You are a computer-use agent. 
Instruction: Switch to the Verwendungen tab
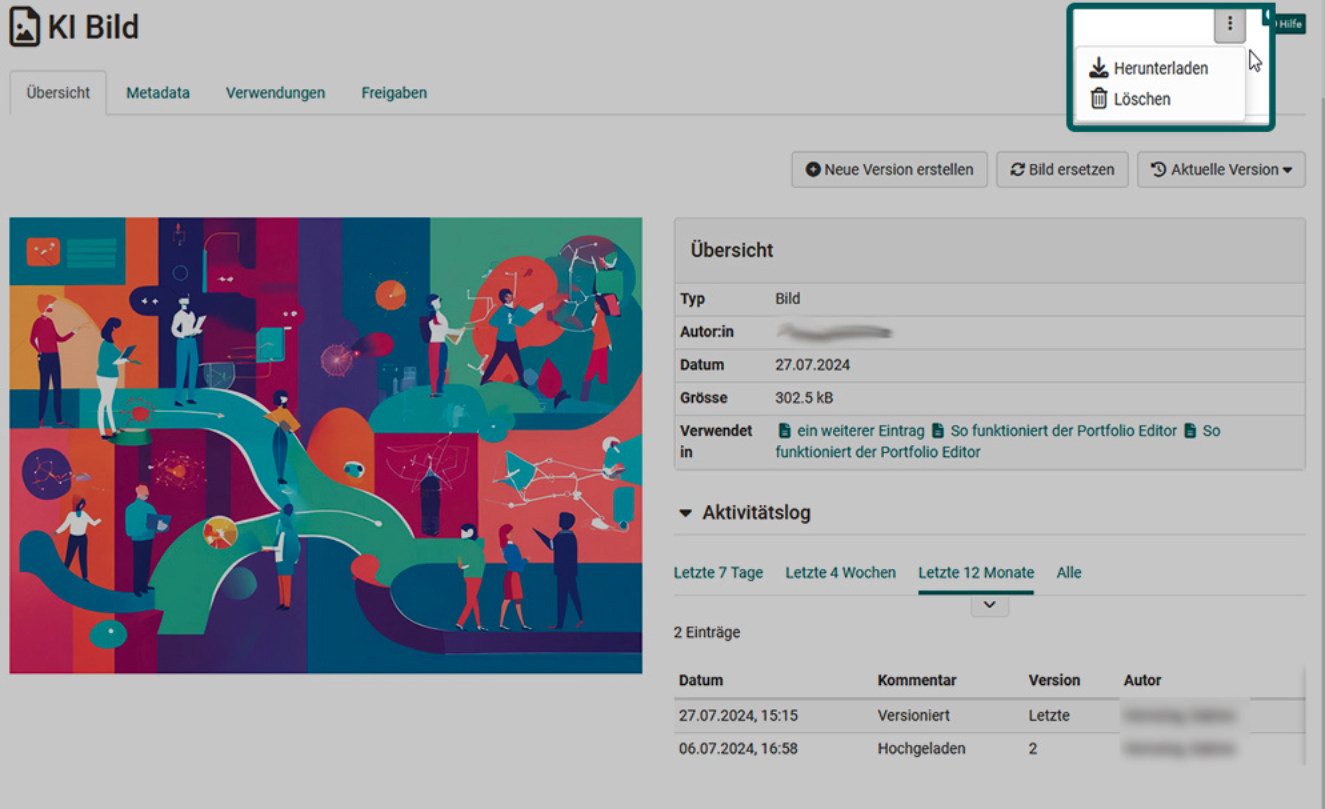pos(275,92)
